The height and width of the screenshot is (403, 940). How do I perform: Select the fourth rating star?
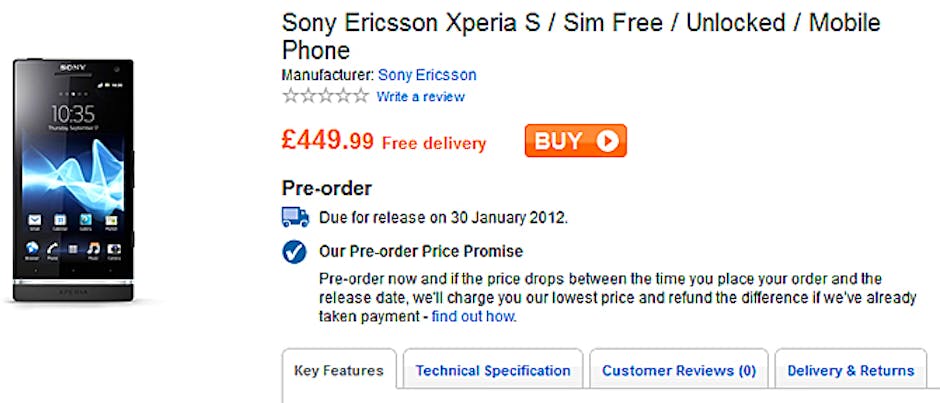click(x=342, y=96)
